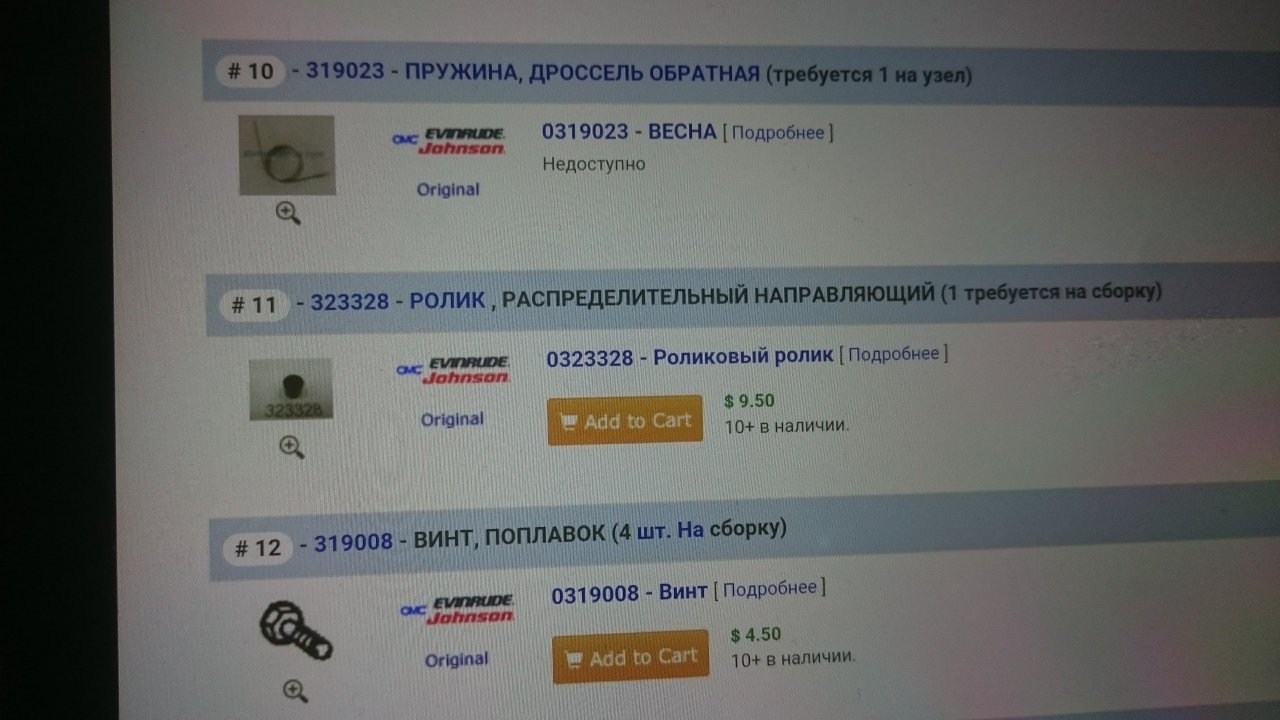Click Evinrude Johnson logo for part 0319008

[x=457, y=609]
